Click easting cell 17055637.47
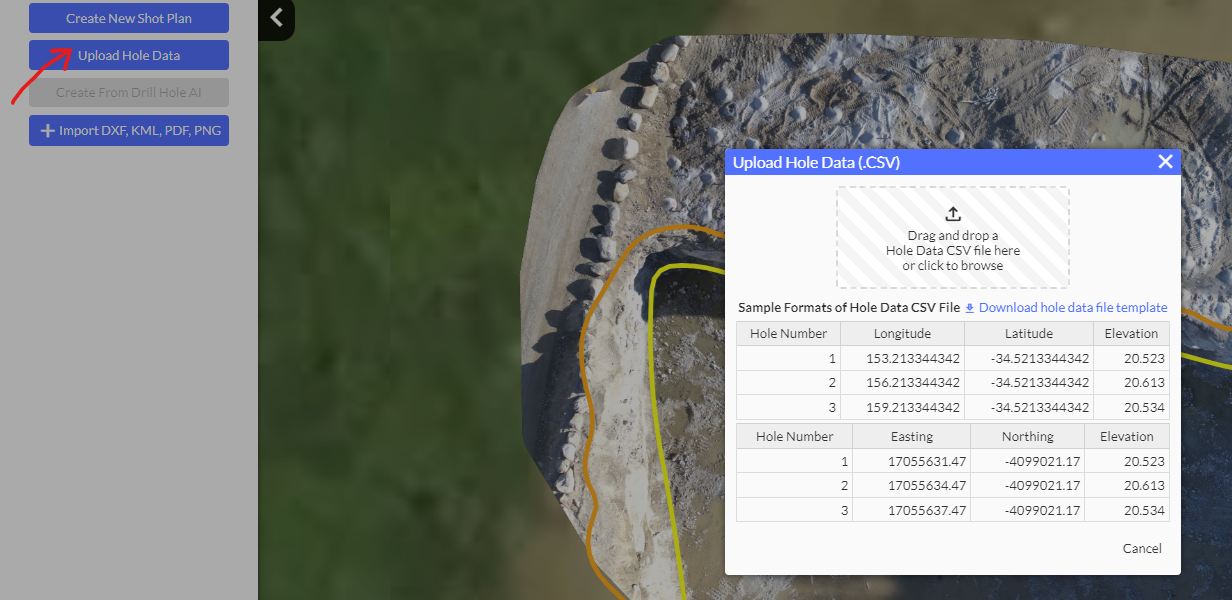 (911, 510)
